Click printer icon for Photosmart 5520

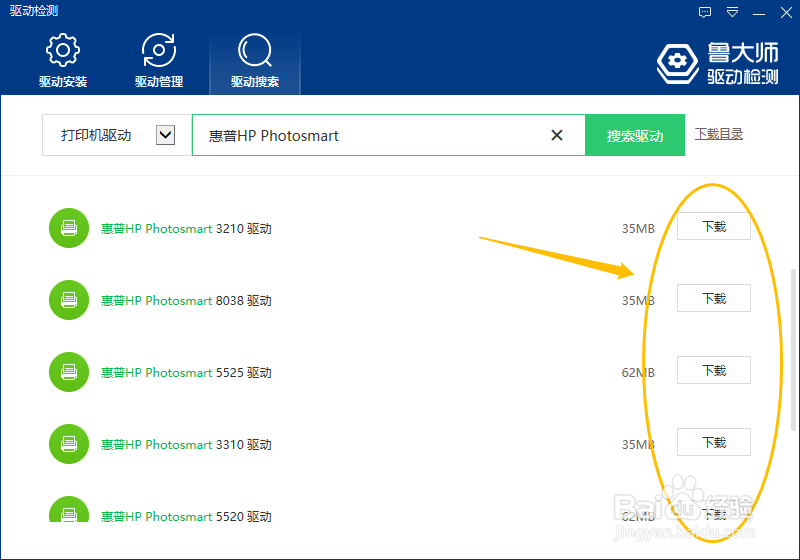click(x=69, y=509)
